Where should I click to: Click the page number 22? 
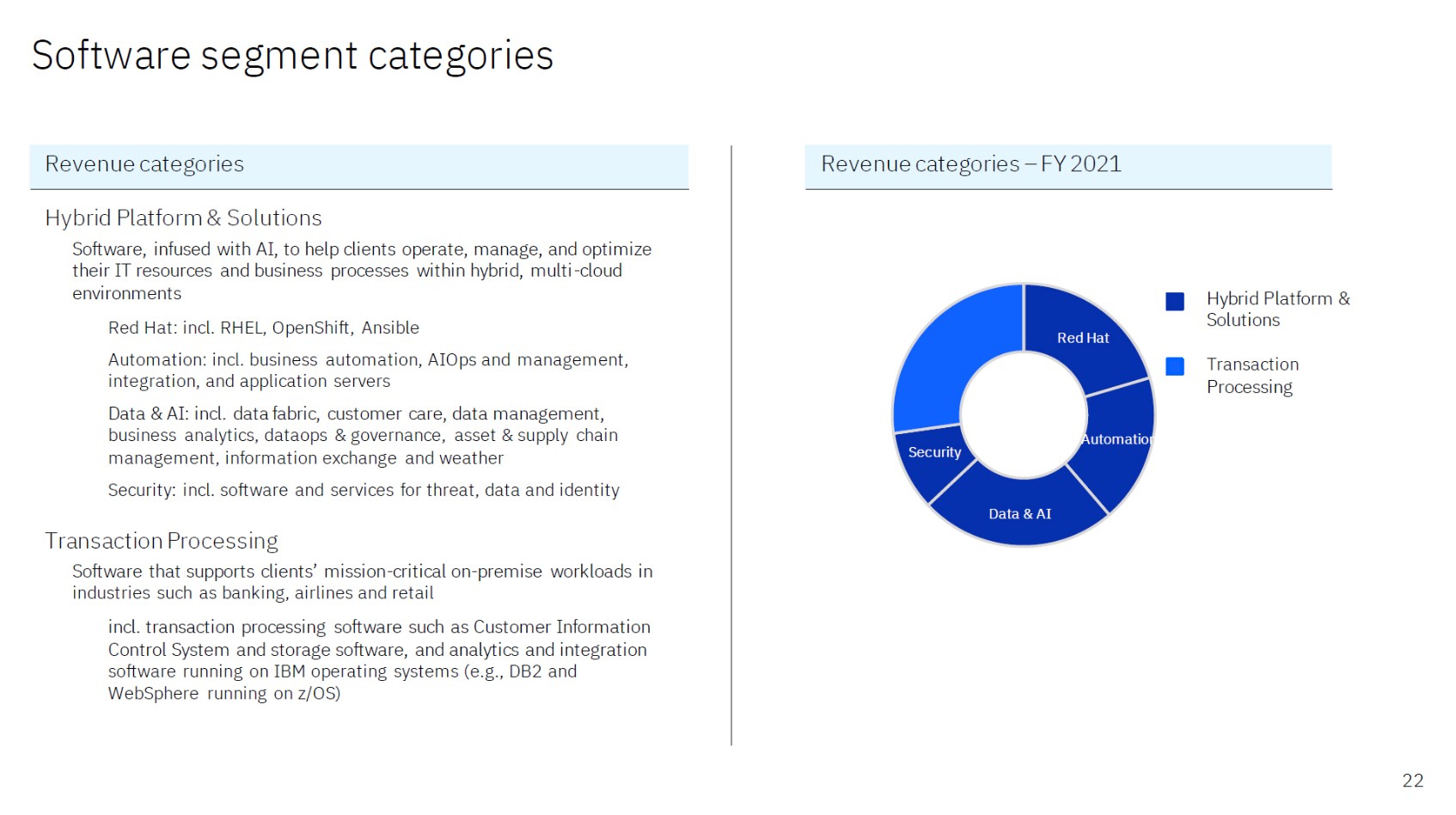coord(1413,781)
